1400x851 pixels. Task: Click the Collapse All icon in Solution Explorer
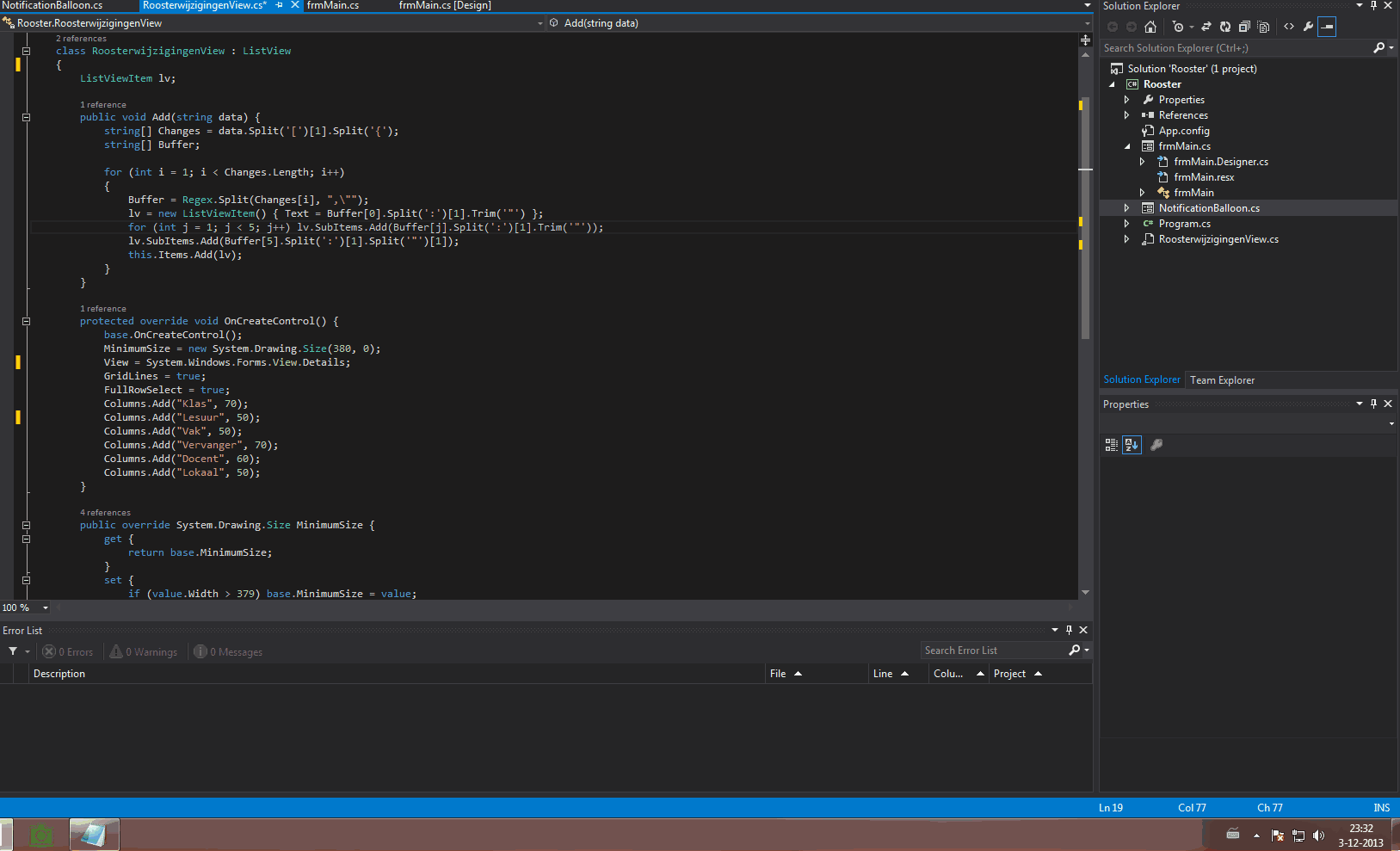(1244, 27)
